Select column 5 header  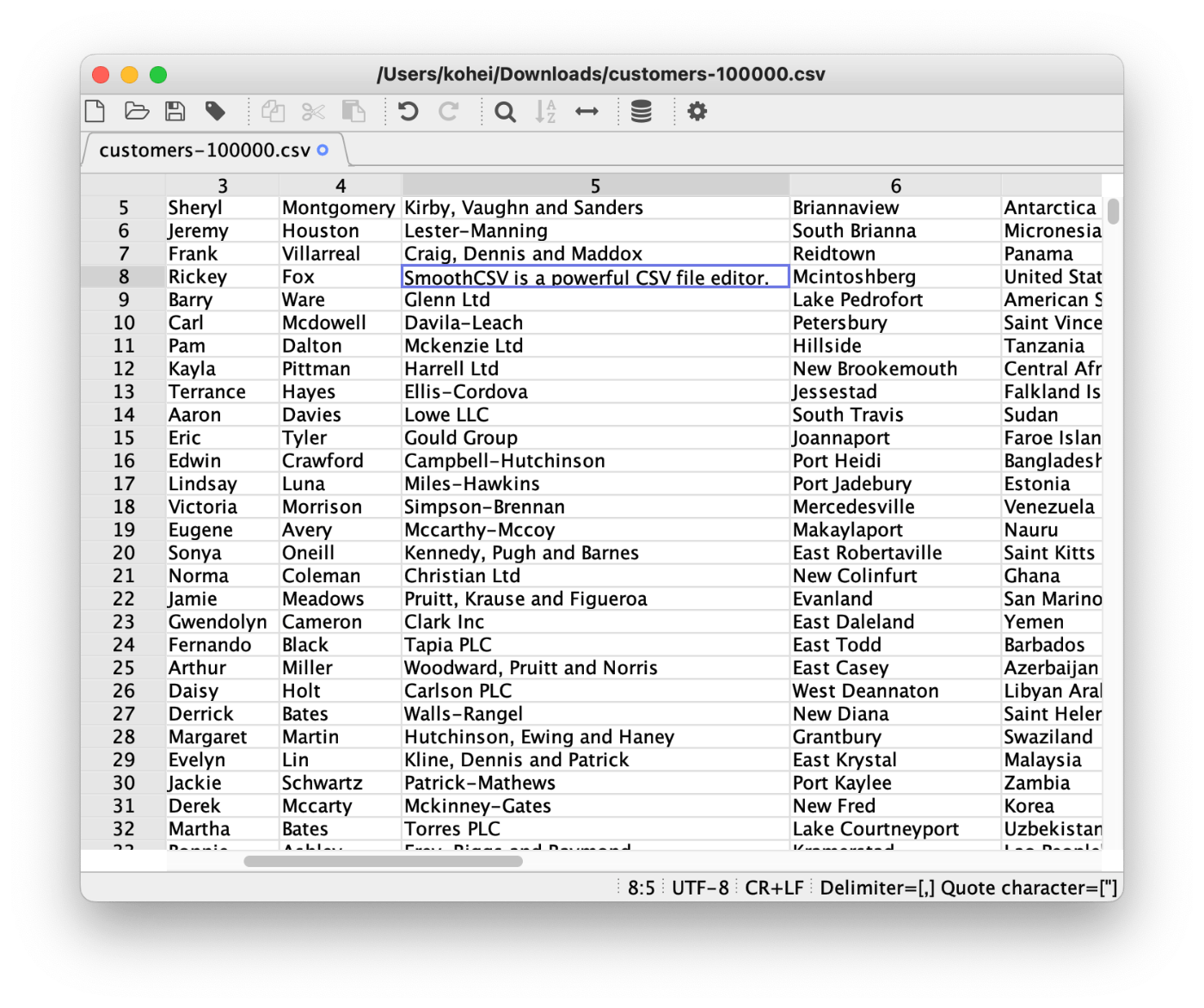pyautogui.click(x=595, y=186)
